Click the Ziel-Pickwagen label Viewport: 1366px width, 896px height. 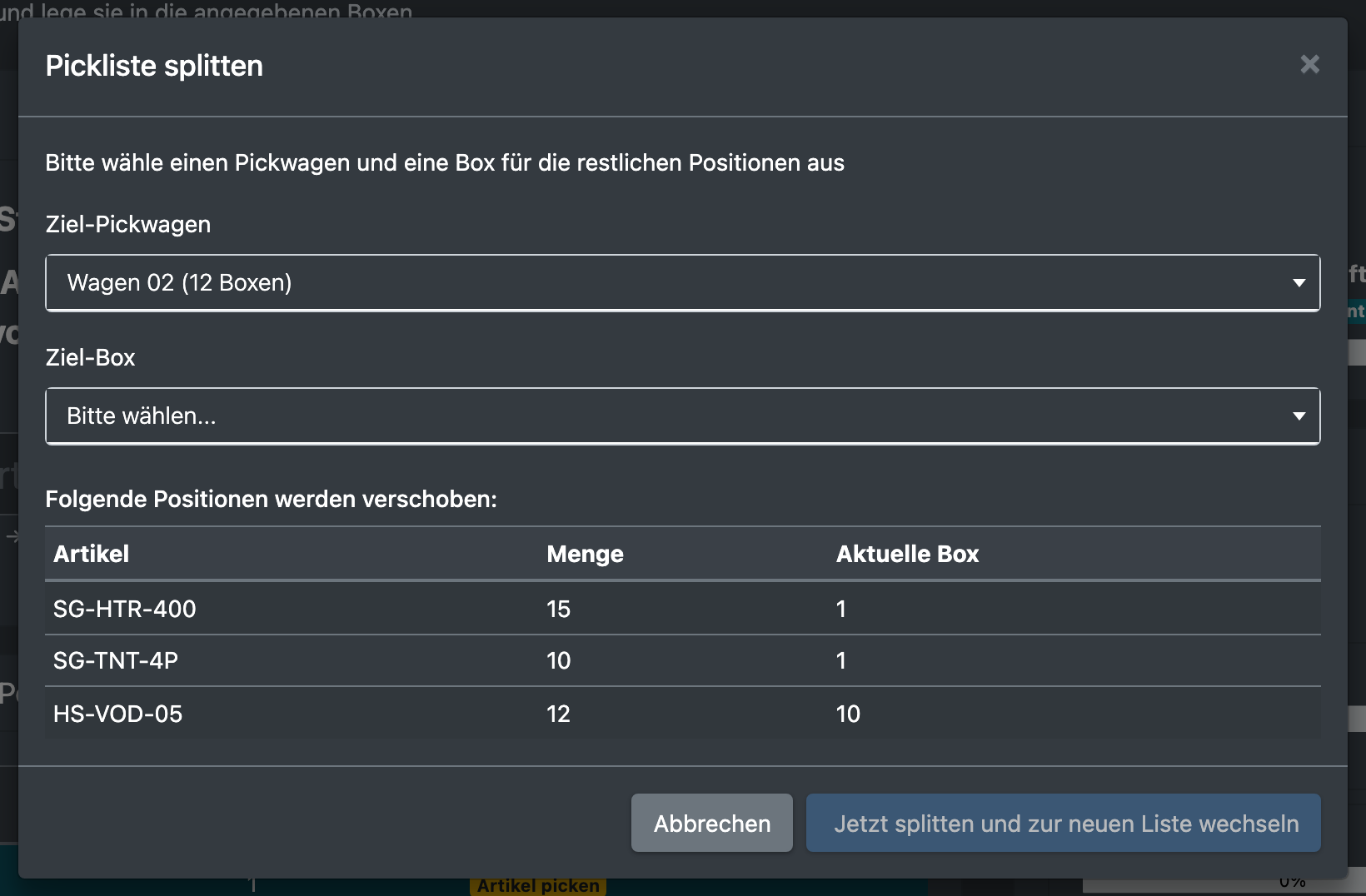[x=128, y=224]
